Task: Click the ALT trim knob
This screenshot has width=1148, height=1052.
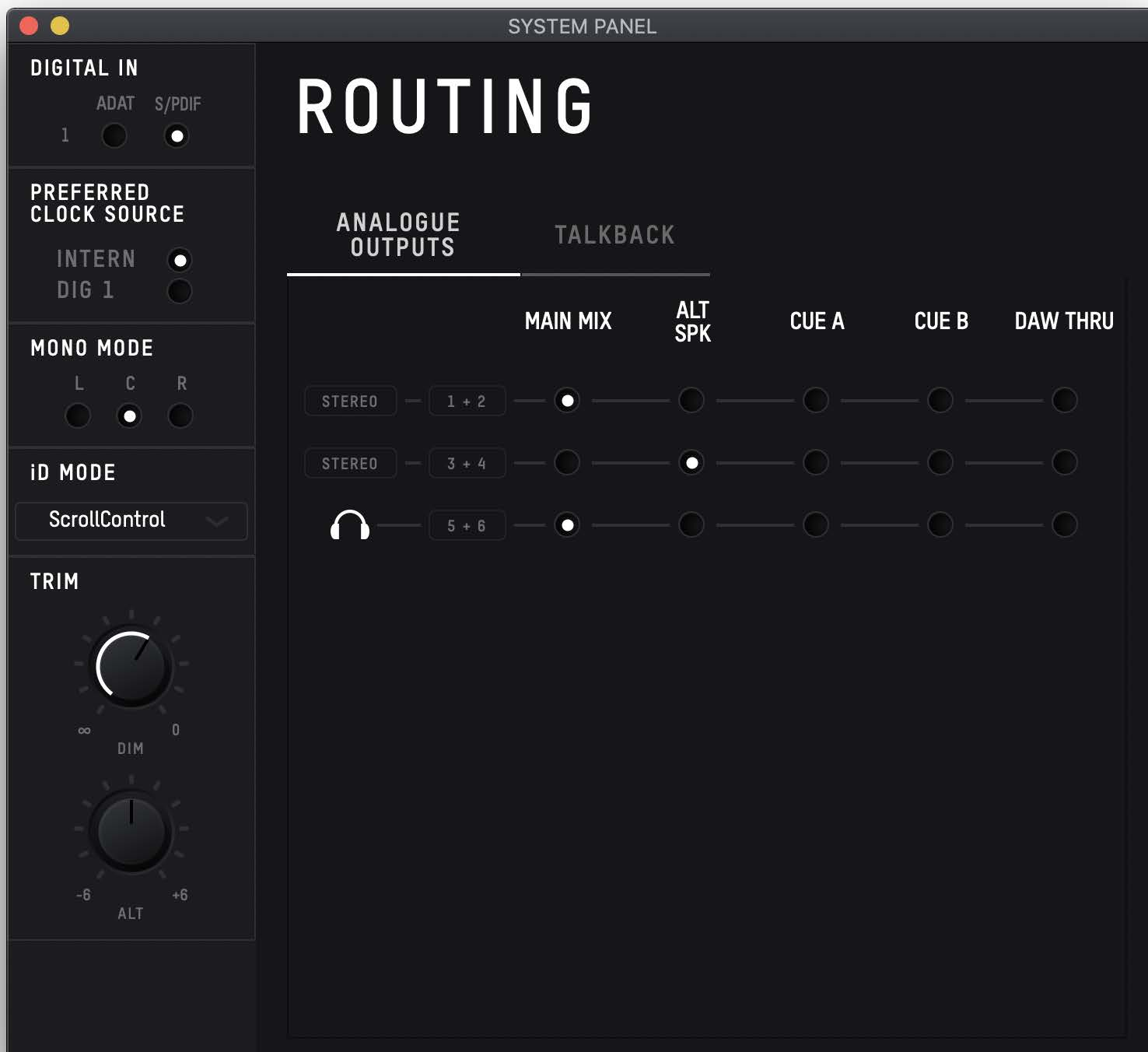Action: pyautogui.click(x=131, y=832)
